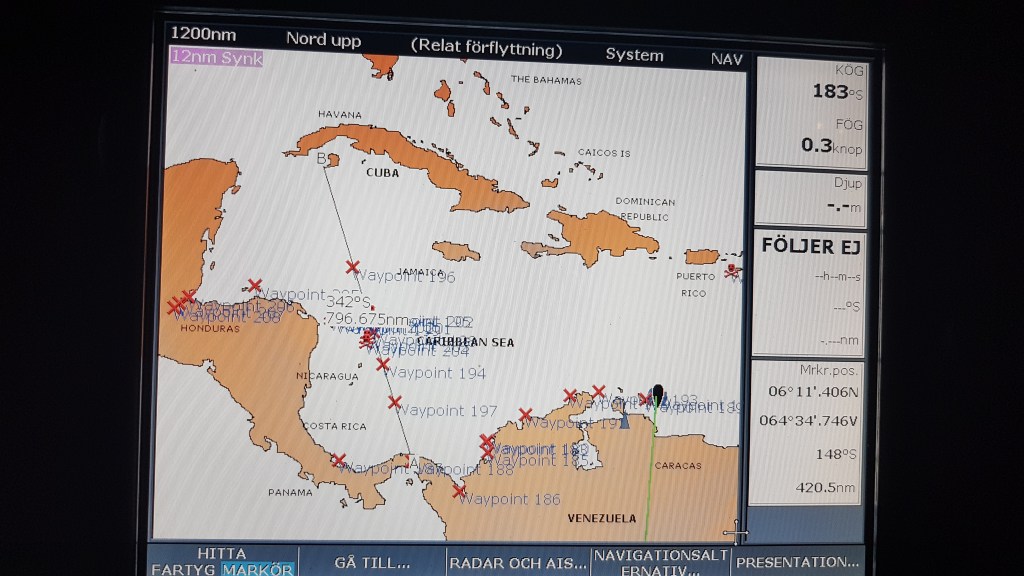Select the Waypoint 196 red X marker

coord(352,267)
